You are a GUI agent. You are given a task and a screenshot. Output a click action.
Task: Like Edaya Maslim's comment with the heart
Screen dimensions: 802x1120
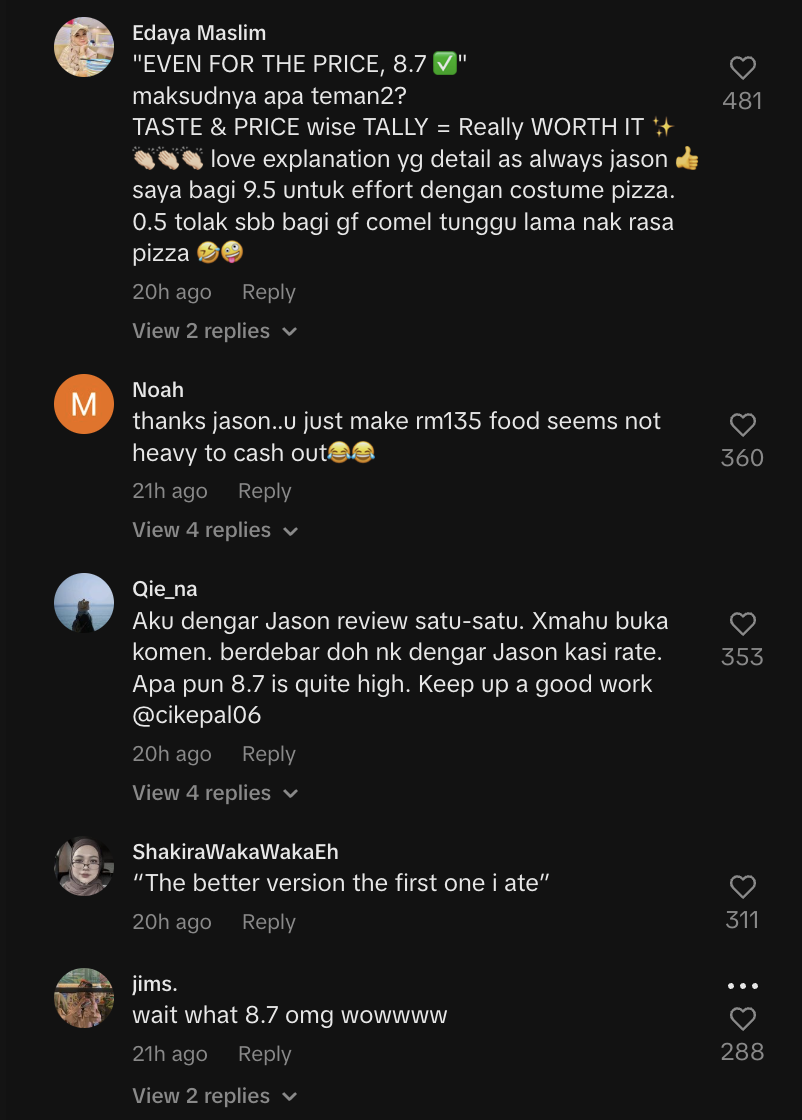point(742,68)
